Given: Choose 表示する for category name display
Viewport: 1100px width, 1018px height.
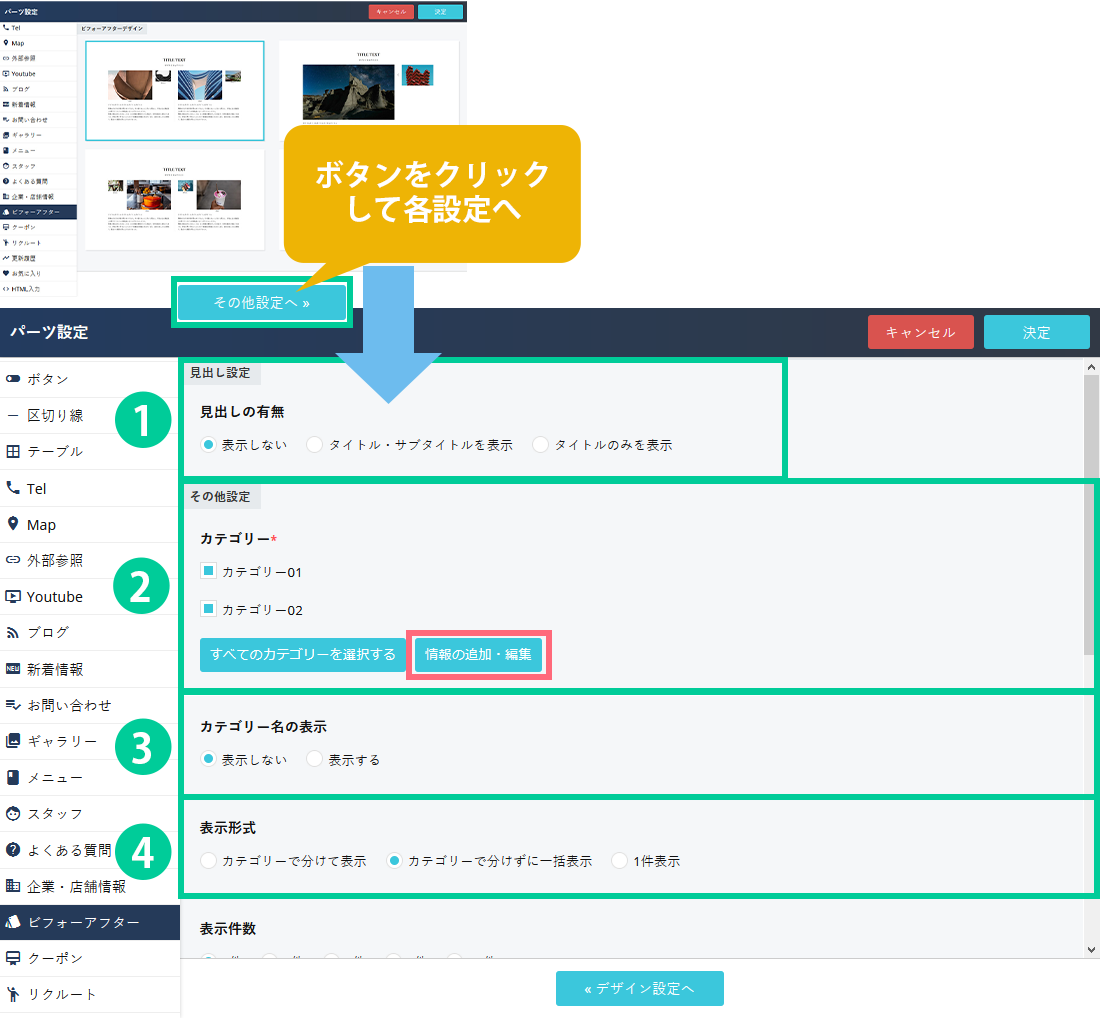Looking at the screenshot, I should pyautogui.click(x=315, y=759).
